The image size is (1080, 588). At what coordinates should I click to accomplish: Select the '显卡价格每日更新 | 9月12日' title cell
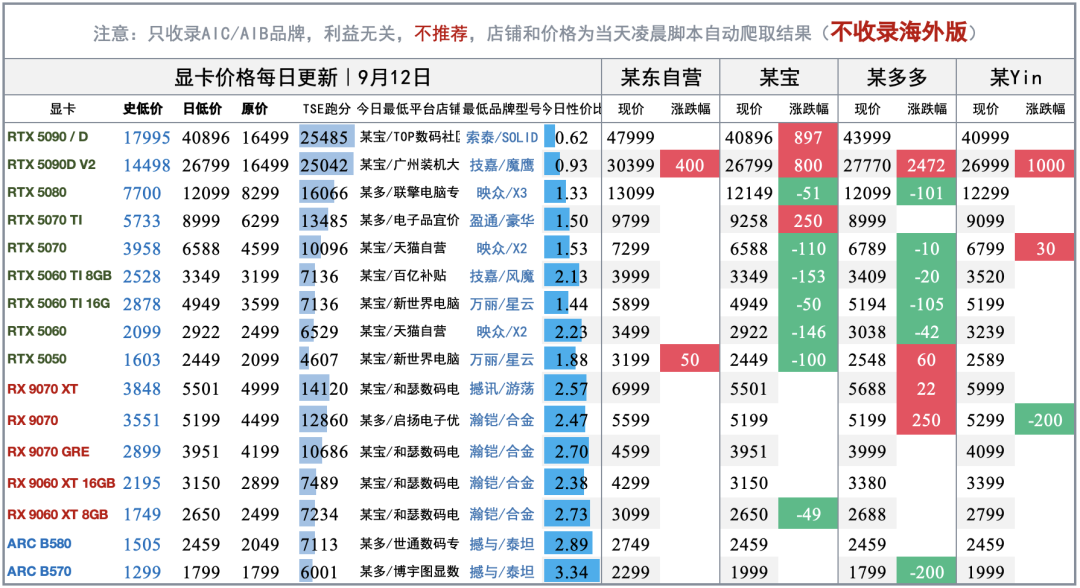302,77
